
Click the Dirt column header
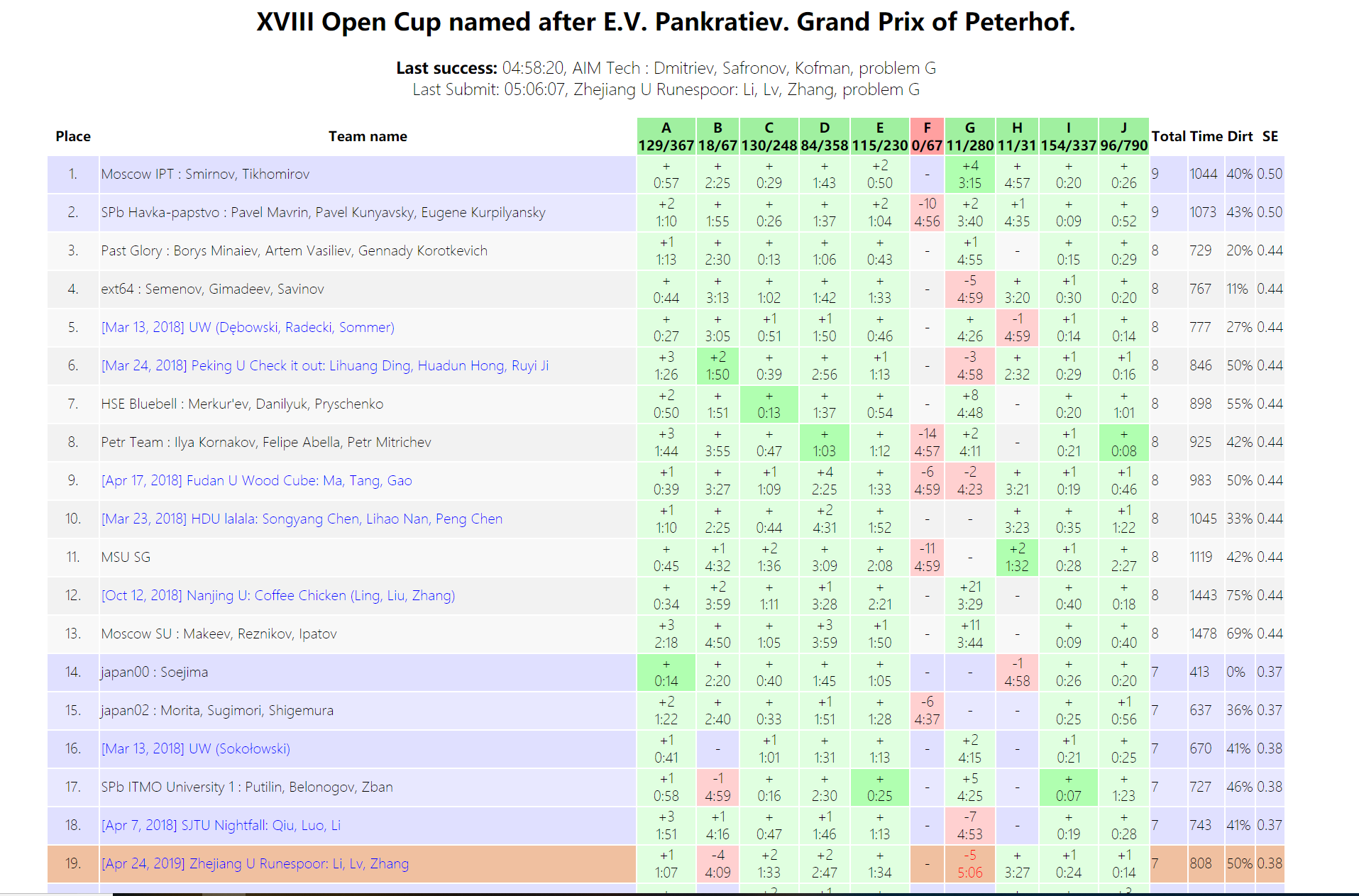point(1240,136)
